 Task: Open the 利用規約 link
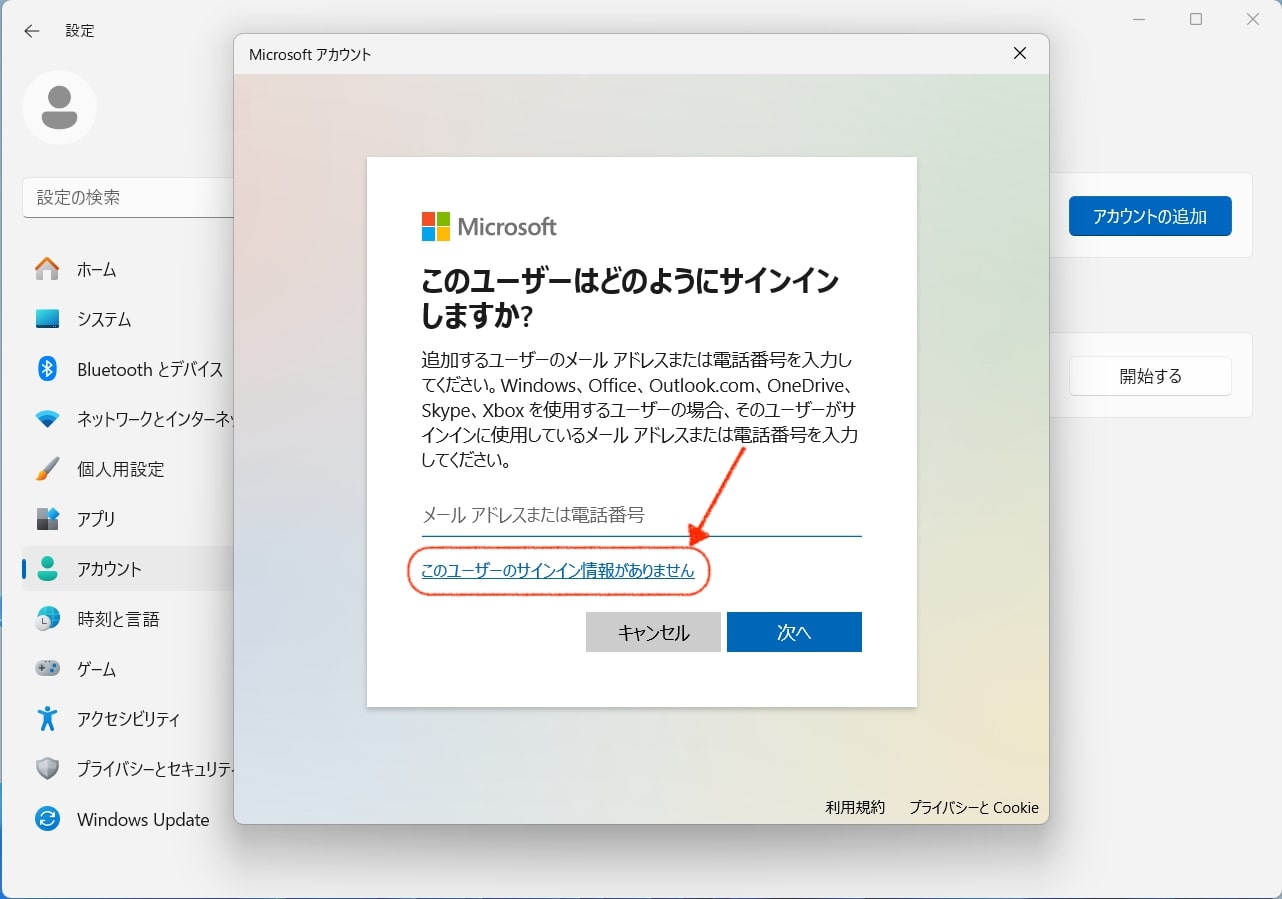tap(855, 807)
